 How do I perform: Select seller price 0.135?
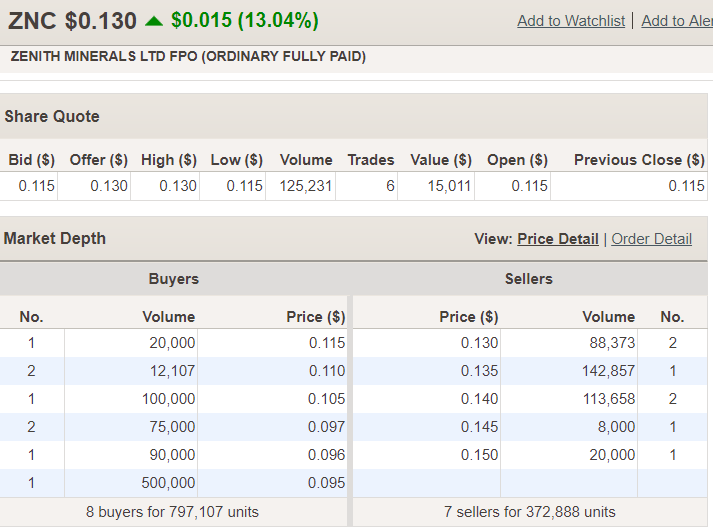point(479,371)
